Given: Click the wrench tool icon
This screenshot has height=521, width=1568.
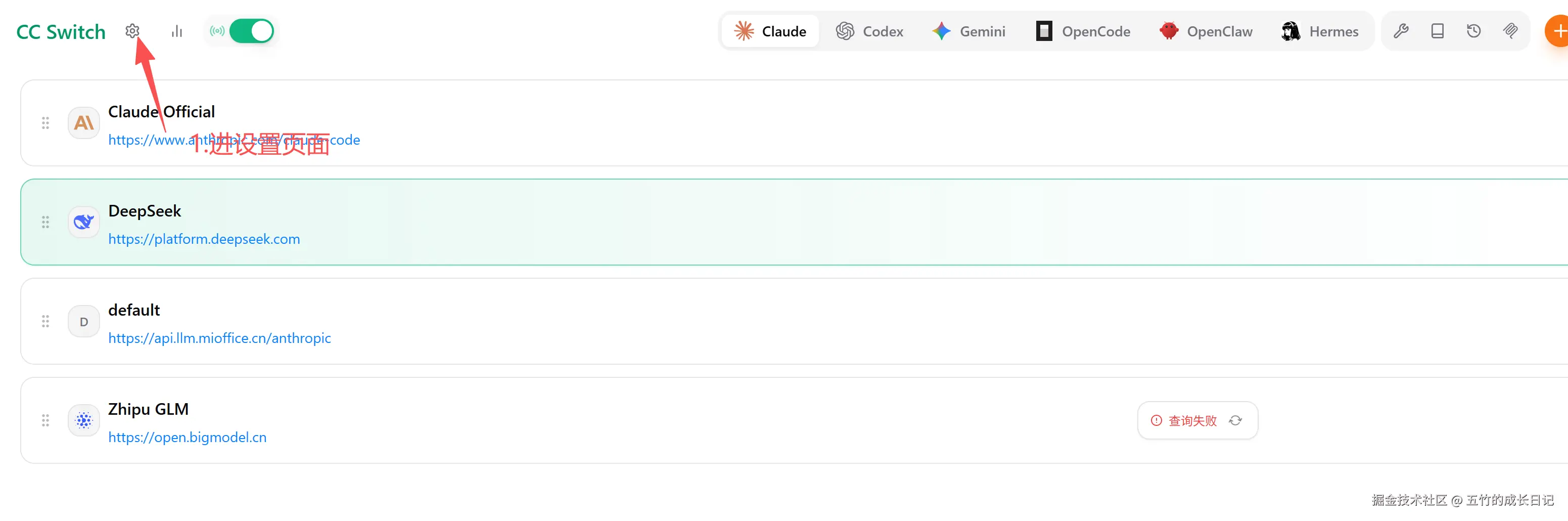Looking at the screenshot, I should pos(1401,31).
